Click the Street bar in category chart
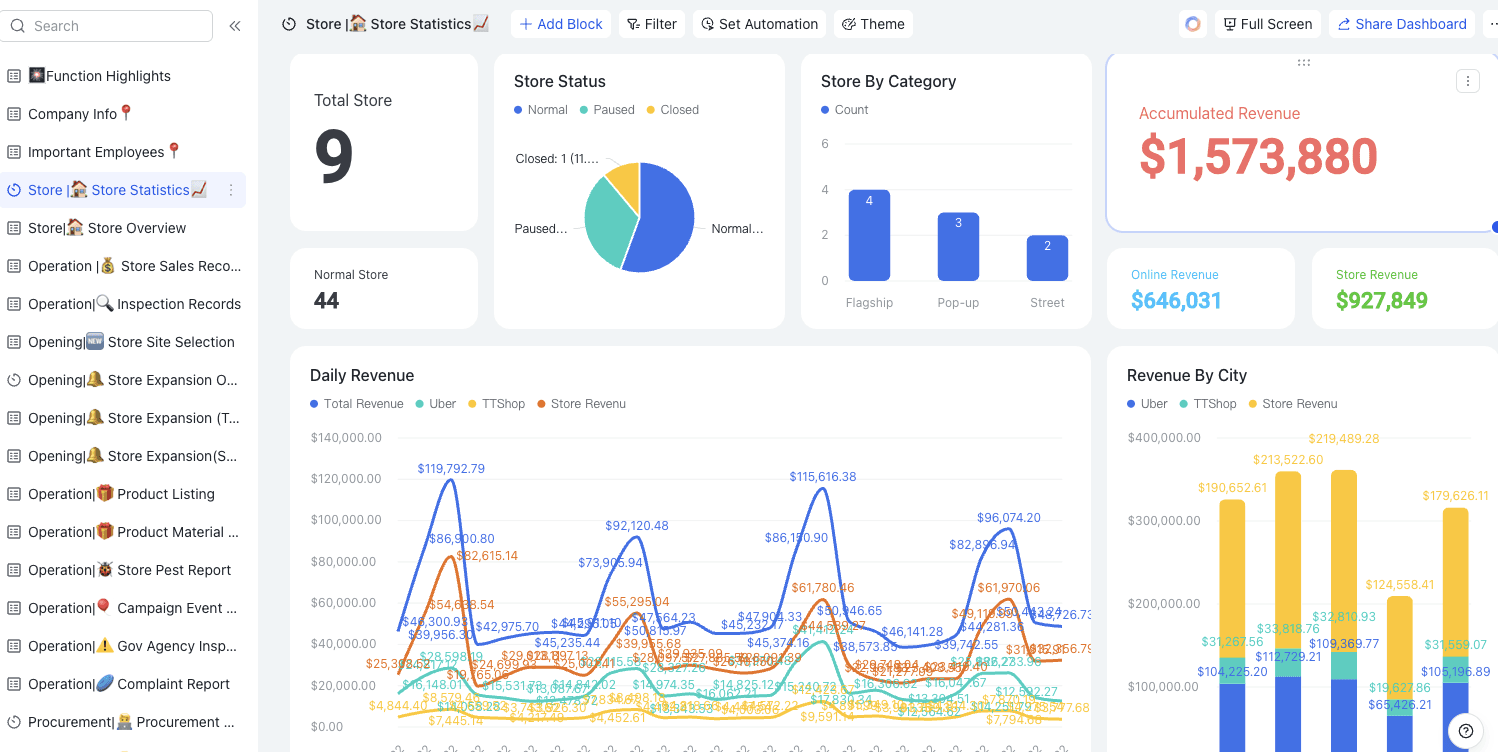 click(x=1047, y=258)
